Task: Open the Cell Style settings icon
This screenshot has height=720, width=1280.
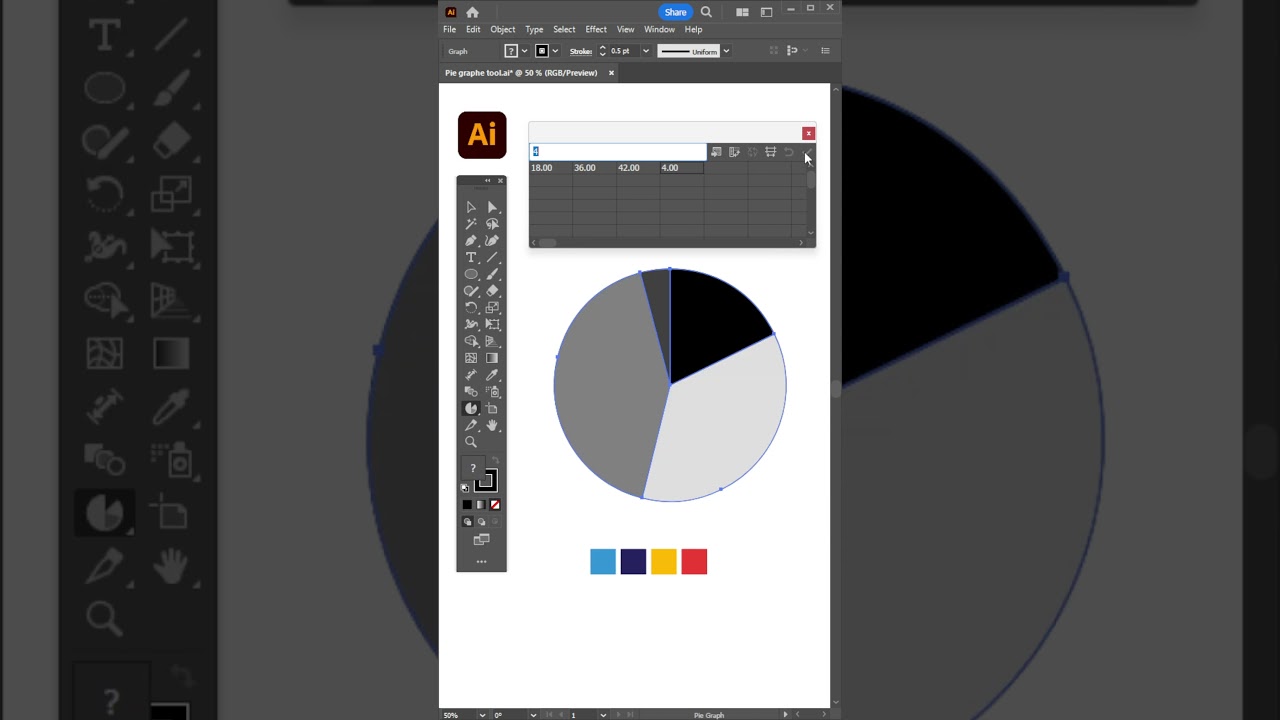Action: point(770,152)
